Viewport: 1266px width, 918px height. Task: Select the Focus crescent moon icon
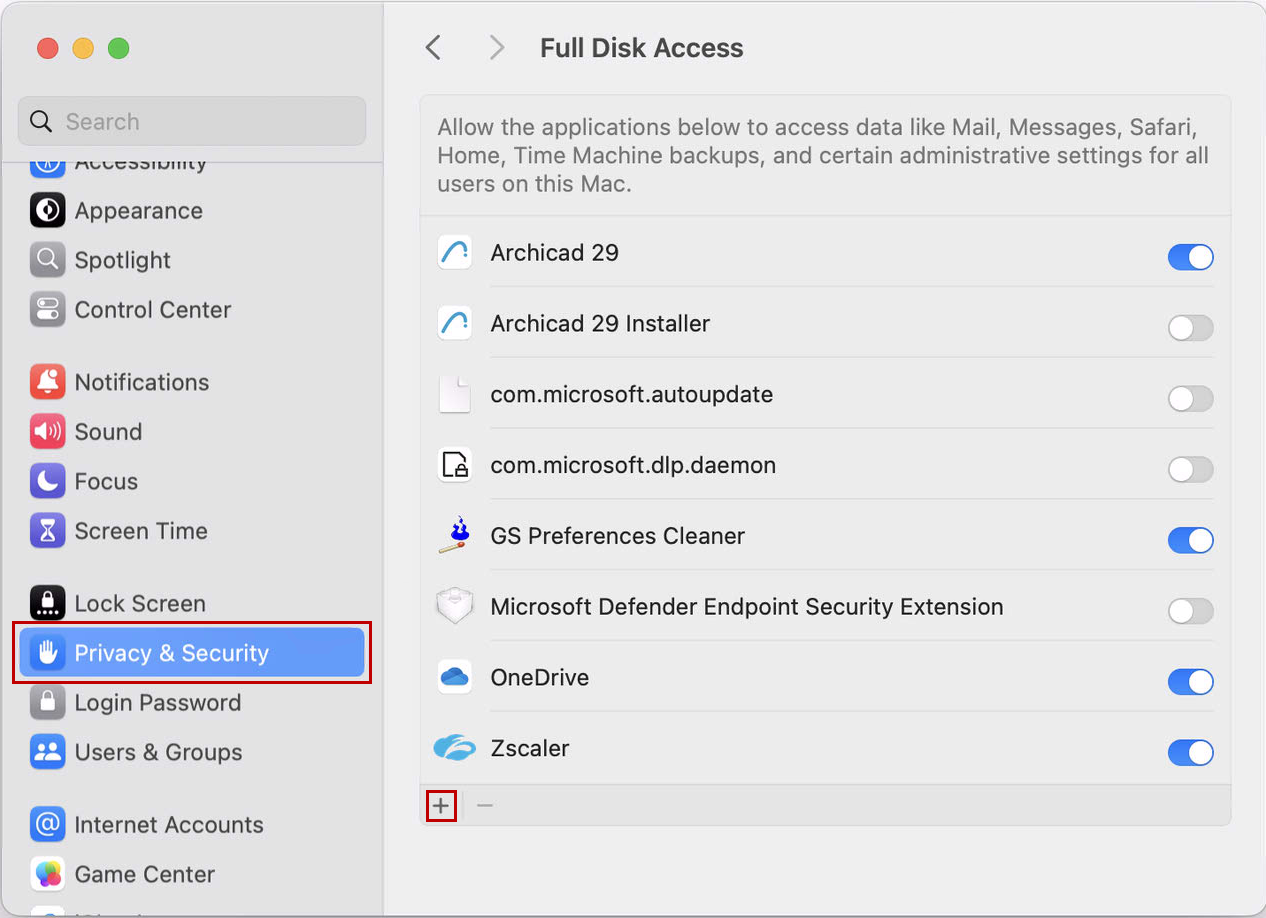47,481
